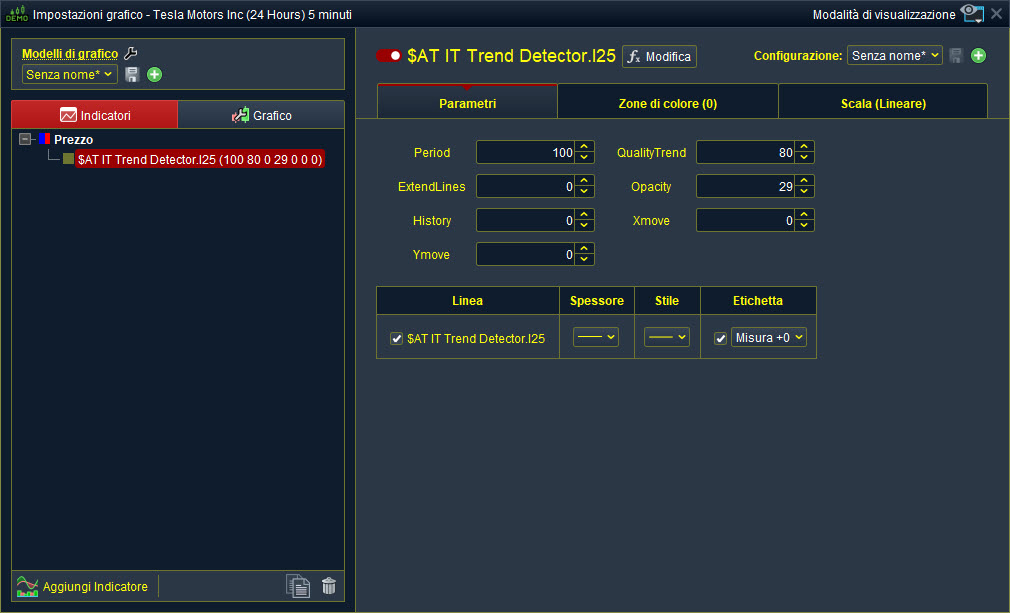Click the Modalità di visualizzazione eye icon
Screen dimensions: 1010x613
pos(971,14)
